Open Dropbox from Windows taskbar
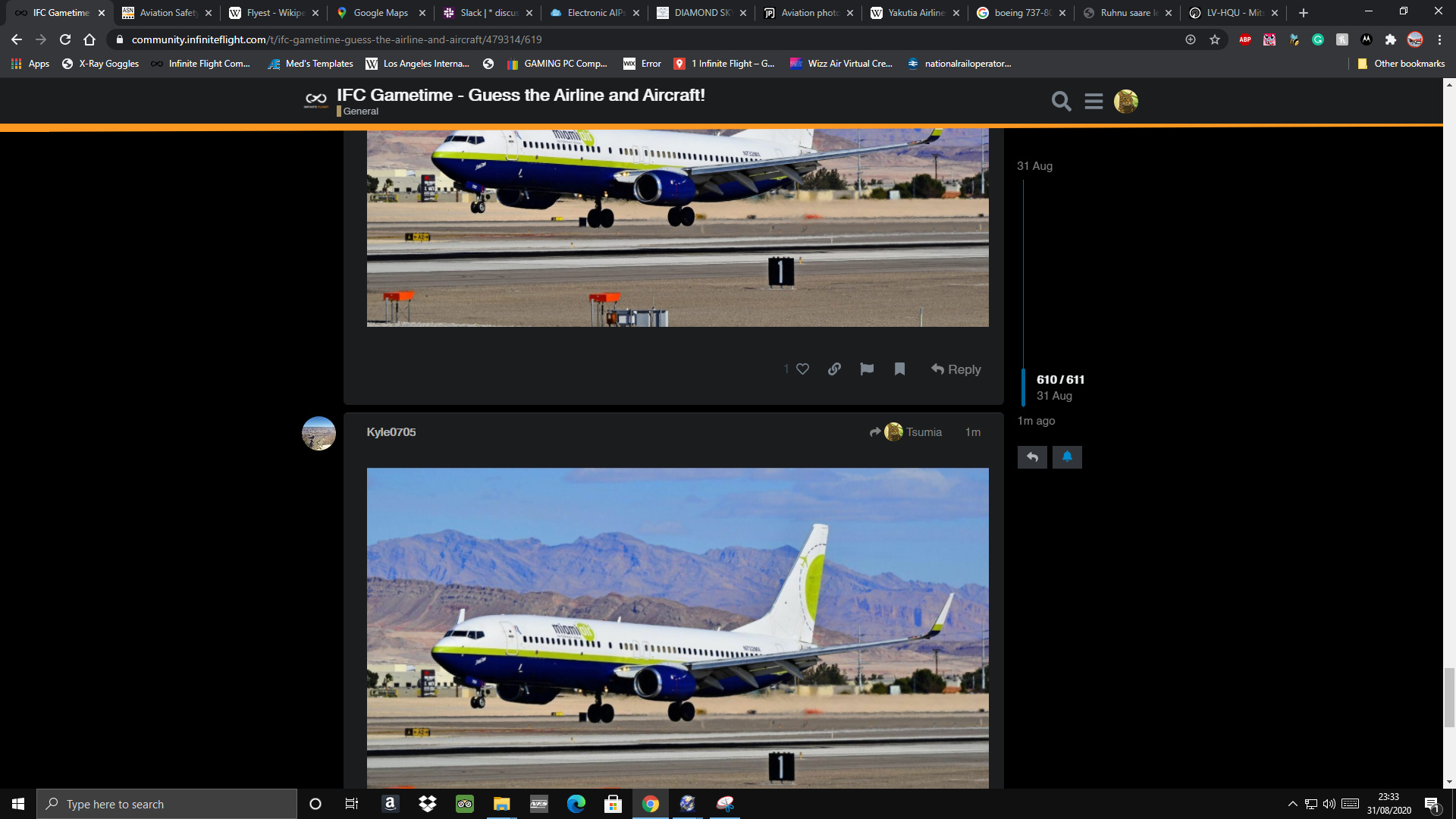Viewport: 1456px width, 819px height. click(x=428, y=804)
